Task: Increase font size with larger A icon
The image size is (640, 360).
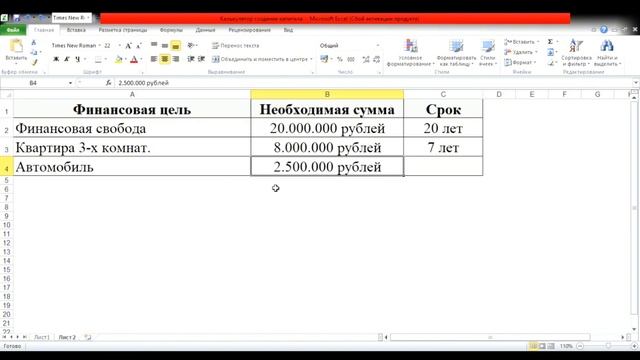Action: 129,46
